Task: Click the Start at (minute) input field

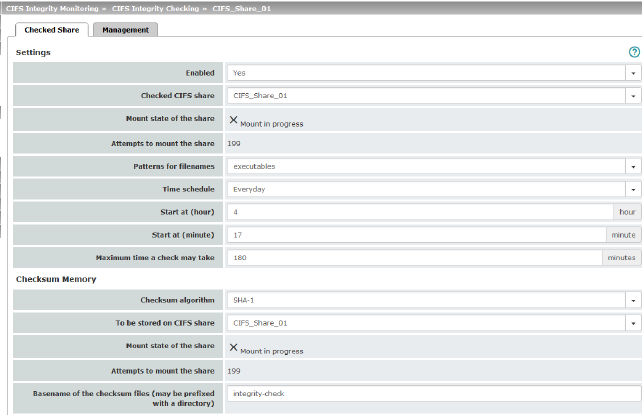Action: point(415,234)
